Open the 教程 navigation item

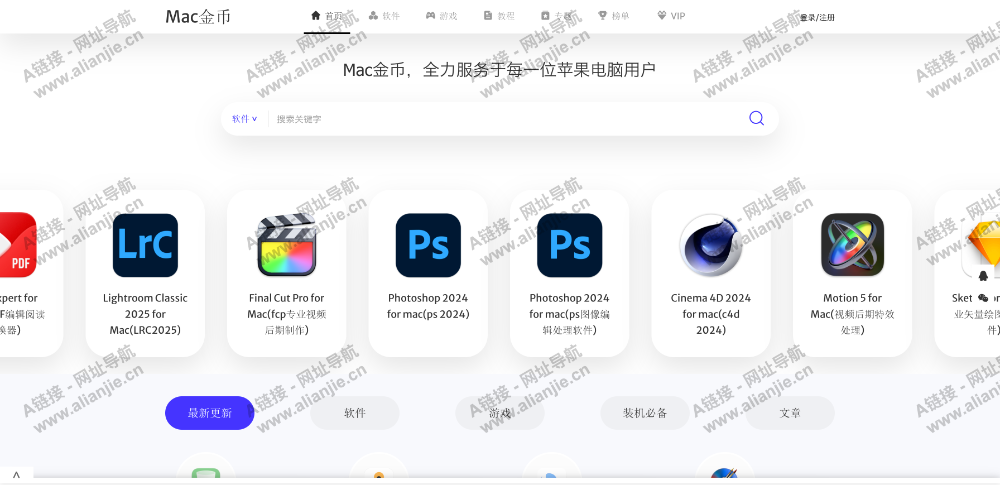click(x=499, y=16)
